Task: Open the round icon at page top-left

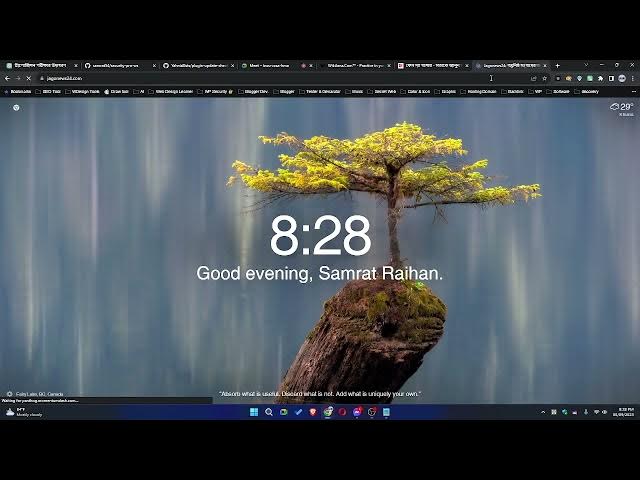Action: [16, 107]
